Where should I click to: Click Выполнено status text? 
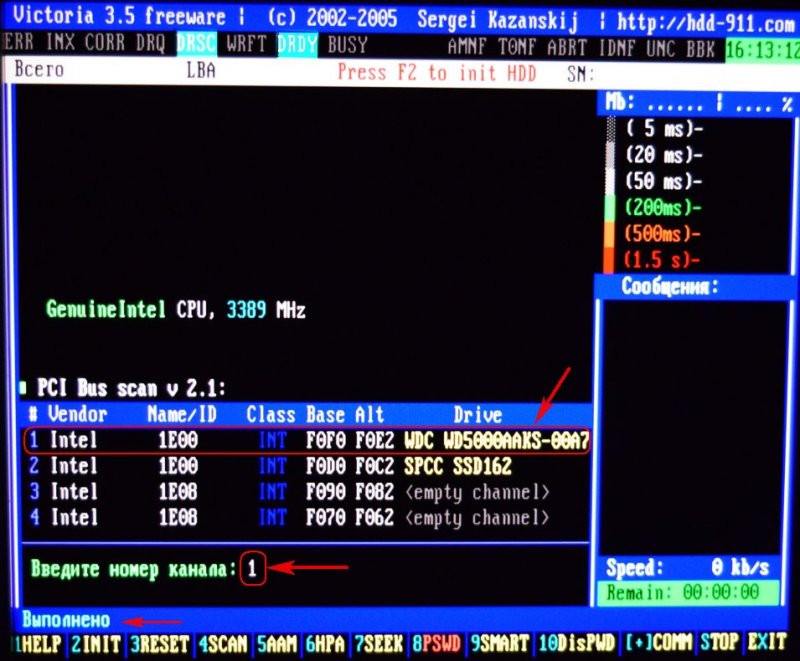(66, 620)
